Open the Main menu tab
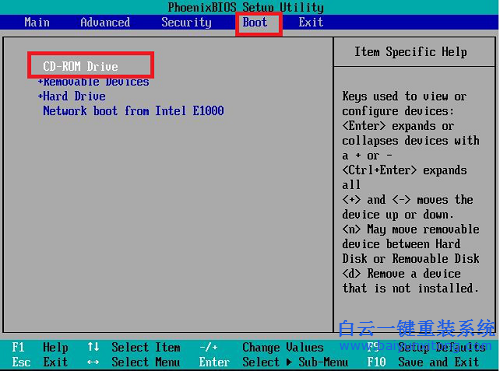This screenshot has height=371, width=500. pos(37,22)
